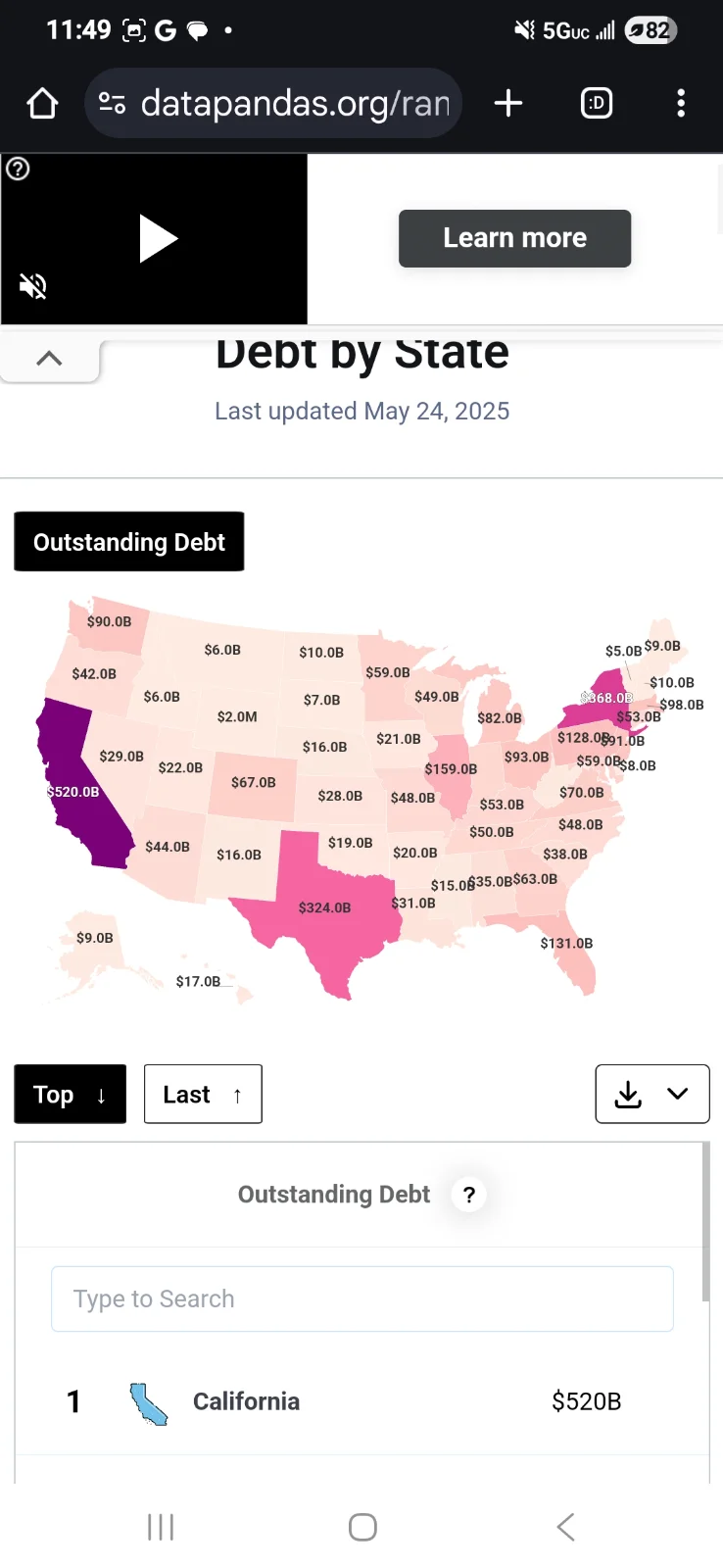Open the browser three-dot menu

coord(681,103)
